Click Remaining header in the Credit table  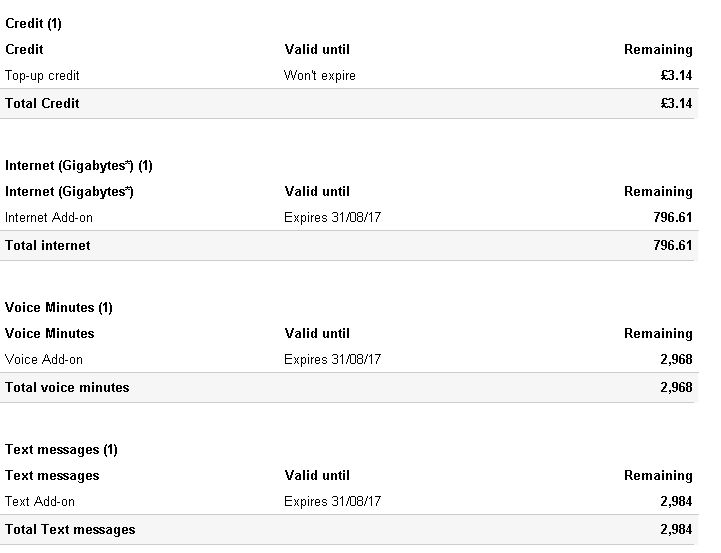(658, 50)
